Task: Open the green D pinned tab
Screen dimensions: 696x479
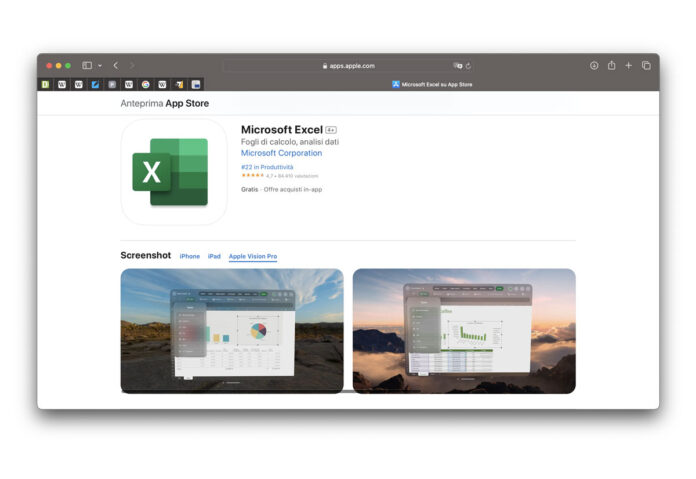Action: click(45, 84)
